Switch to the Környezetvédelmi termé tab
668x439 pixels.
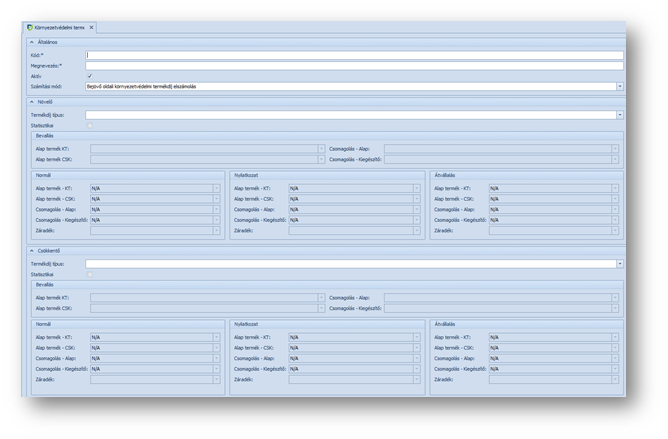pyautogui.click(x=60, y=28)
